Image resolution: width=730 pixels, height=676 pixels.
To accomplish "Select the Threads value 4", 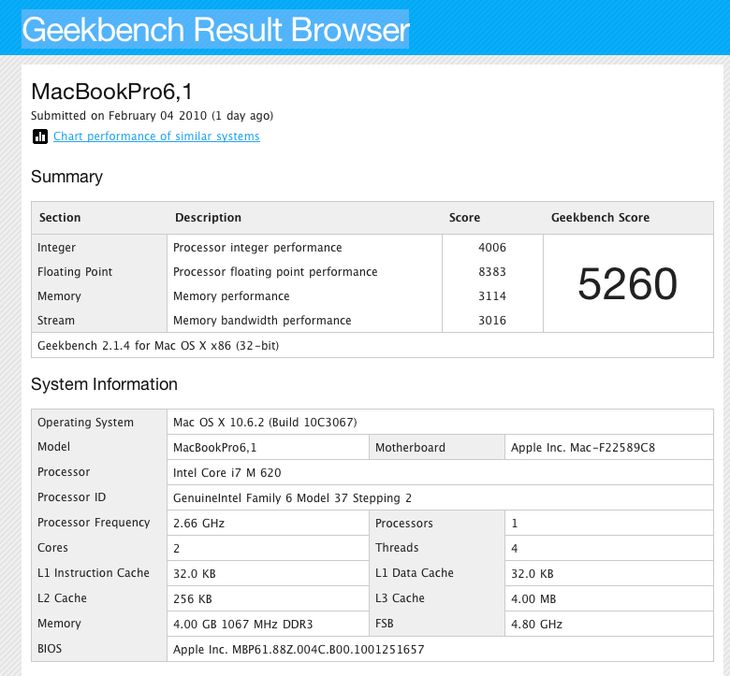I will [514, 548].
